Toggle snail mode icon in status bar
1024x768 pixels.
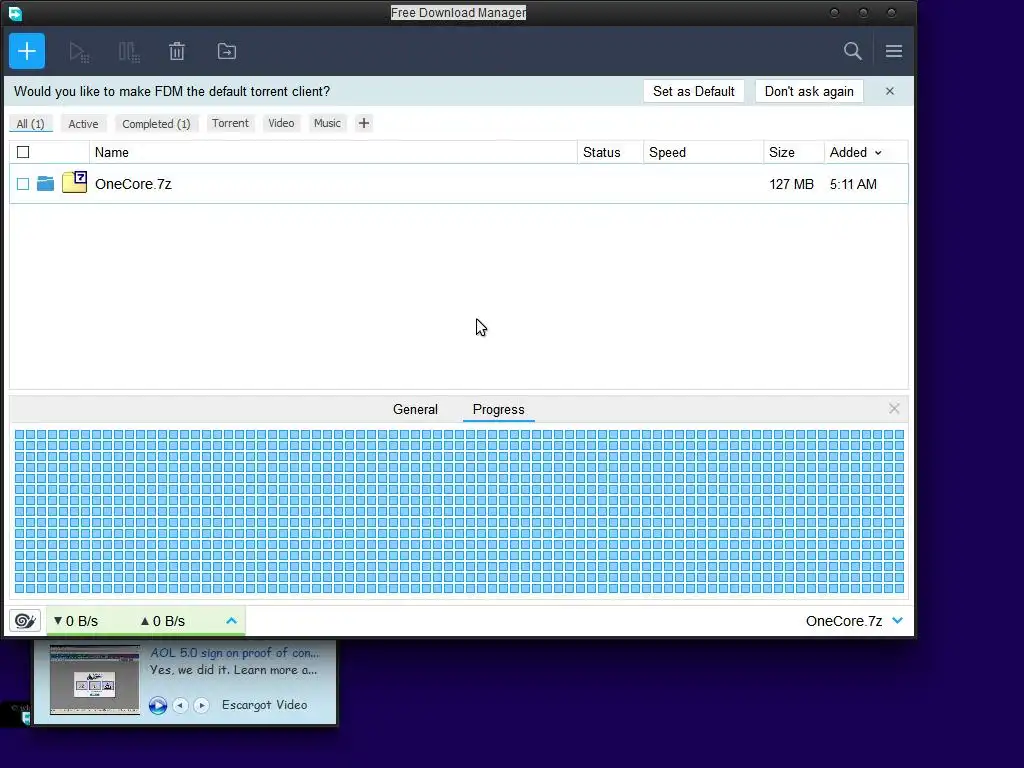pos(25,620)
